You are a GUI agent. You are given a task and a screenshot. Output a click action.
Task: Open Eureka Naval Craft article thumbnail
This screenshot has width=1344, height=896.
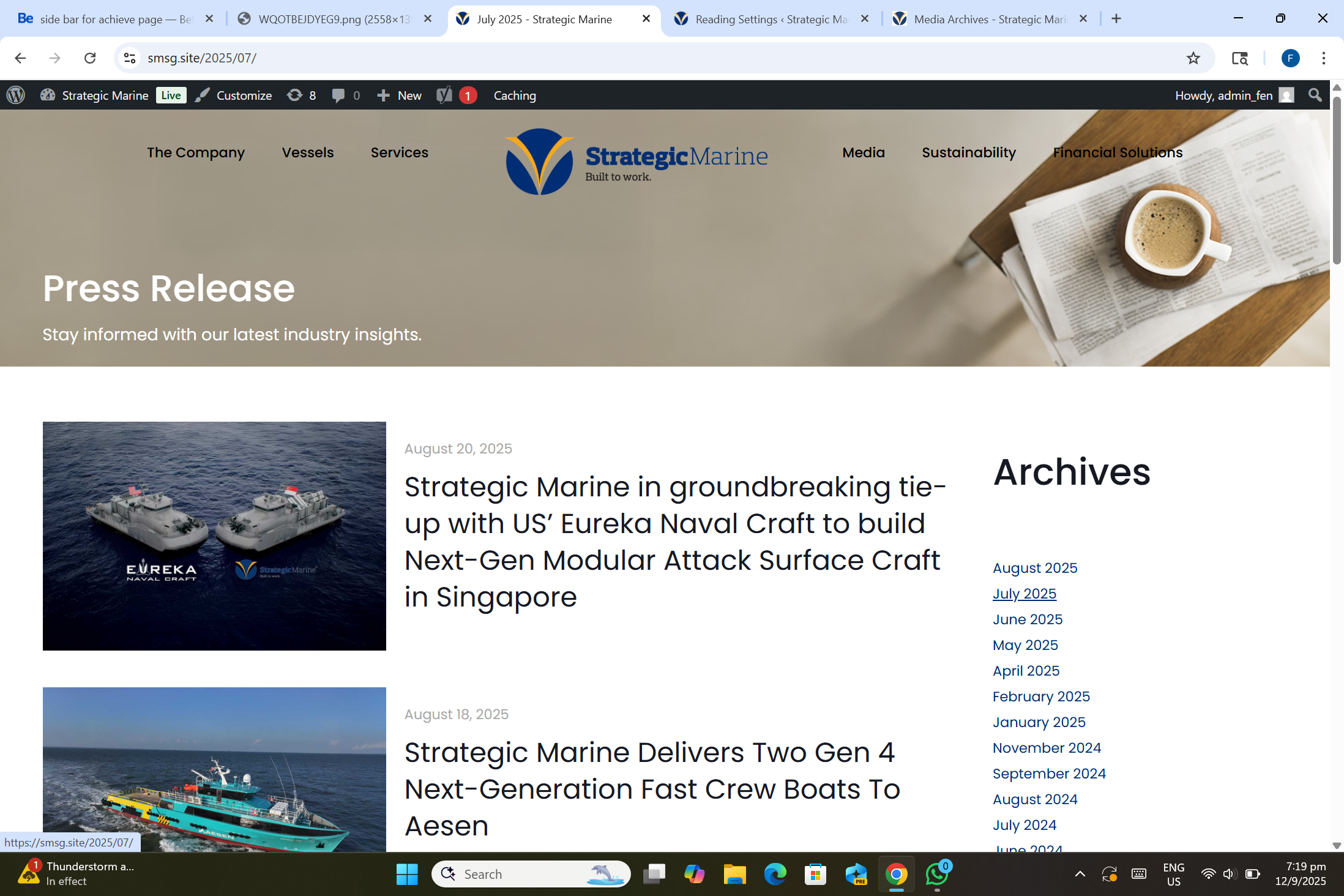pos(214,536)
